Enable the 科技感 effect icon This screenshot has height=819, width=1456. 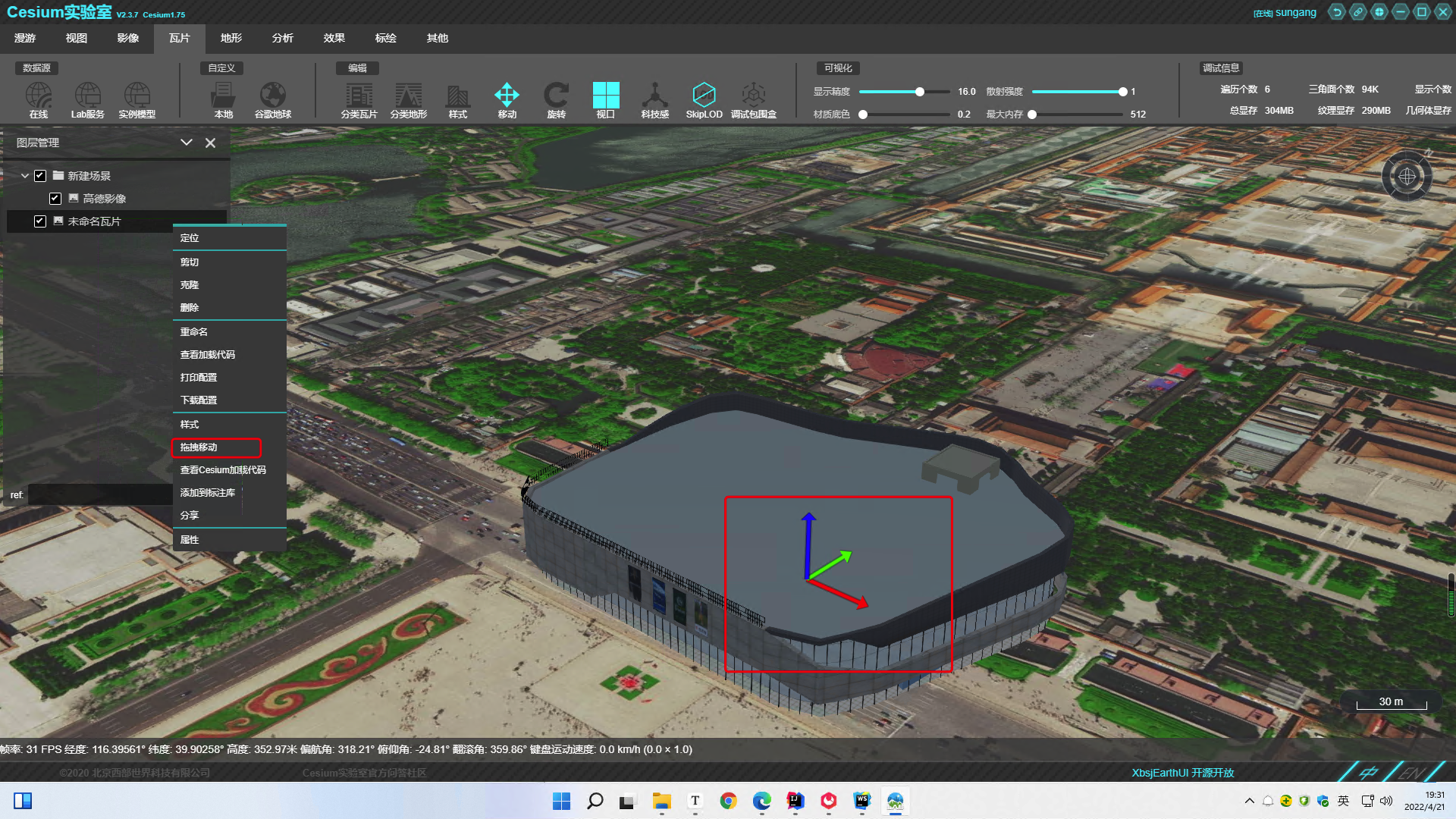click(x=654, y=96)
